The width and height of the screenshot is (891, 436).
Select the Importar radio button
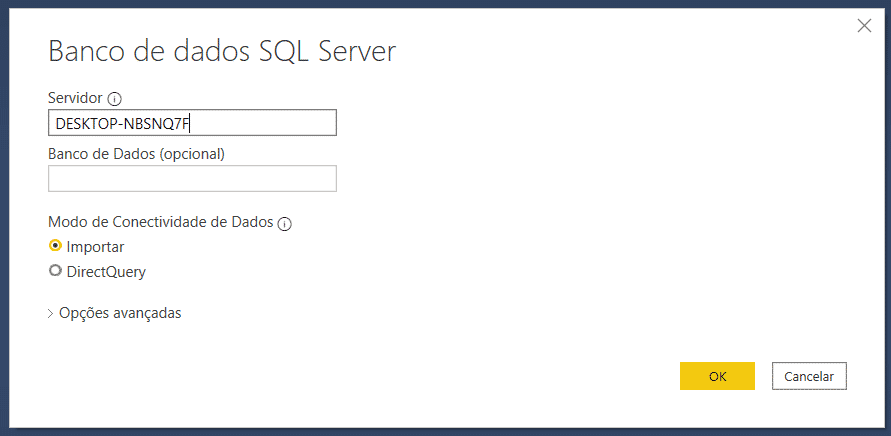point(55,246)
